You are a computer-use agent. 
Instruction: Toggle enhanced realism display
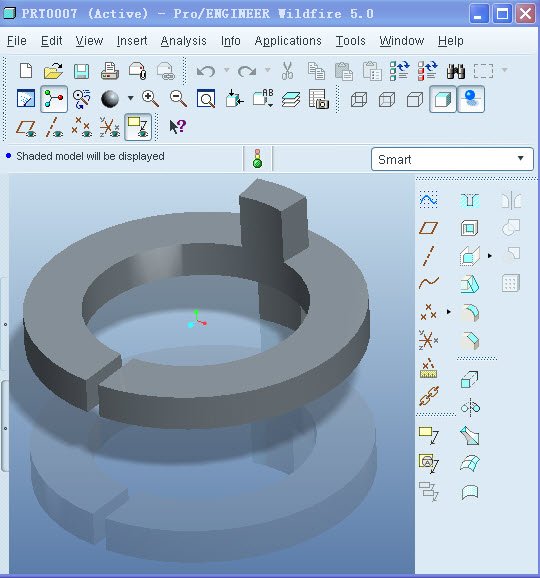click(x=471, y=99)
